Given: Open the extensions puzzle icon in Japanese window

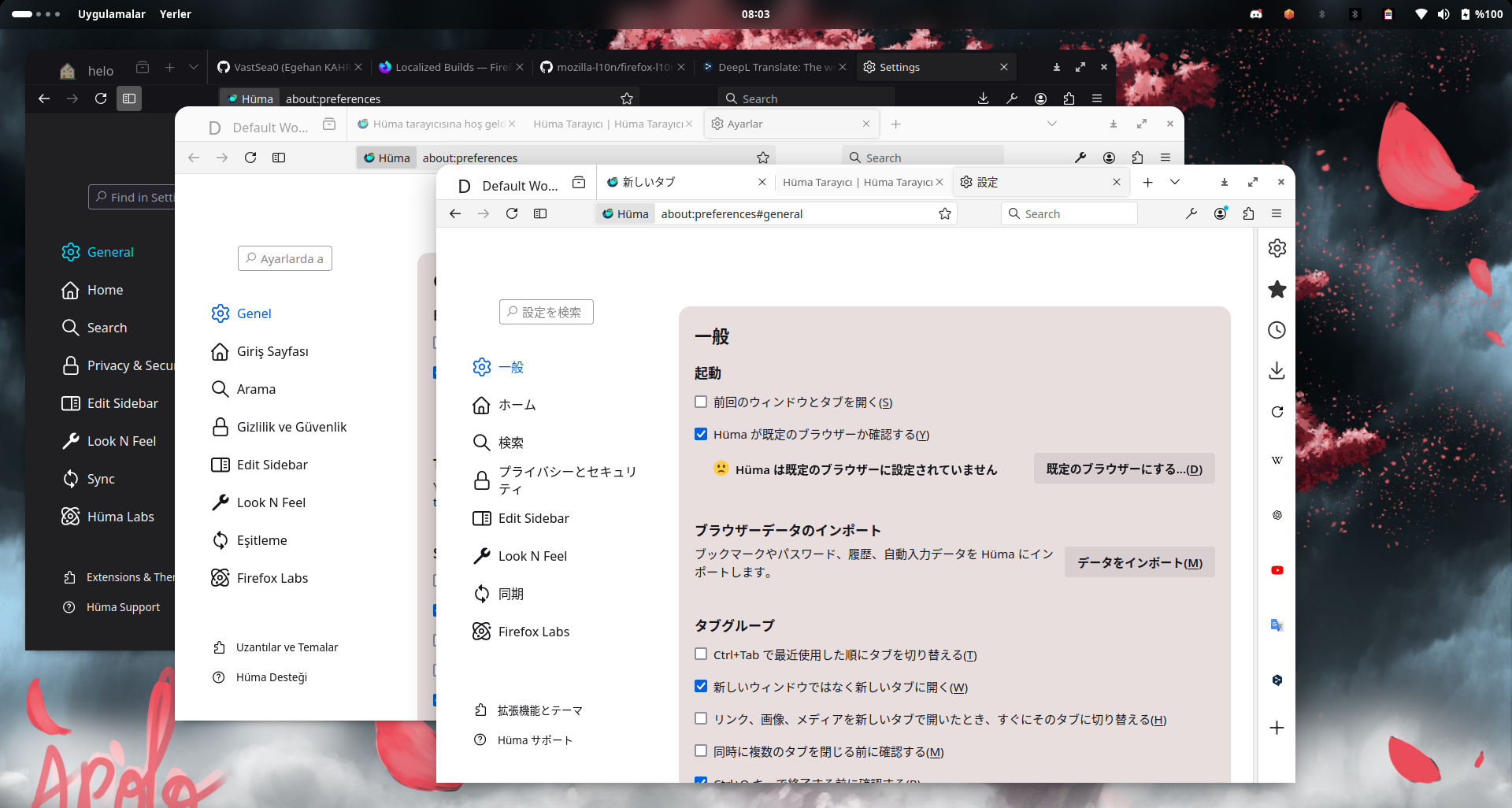Looking at the screenshot, I should tap(1248, 213).
